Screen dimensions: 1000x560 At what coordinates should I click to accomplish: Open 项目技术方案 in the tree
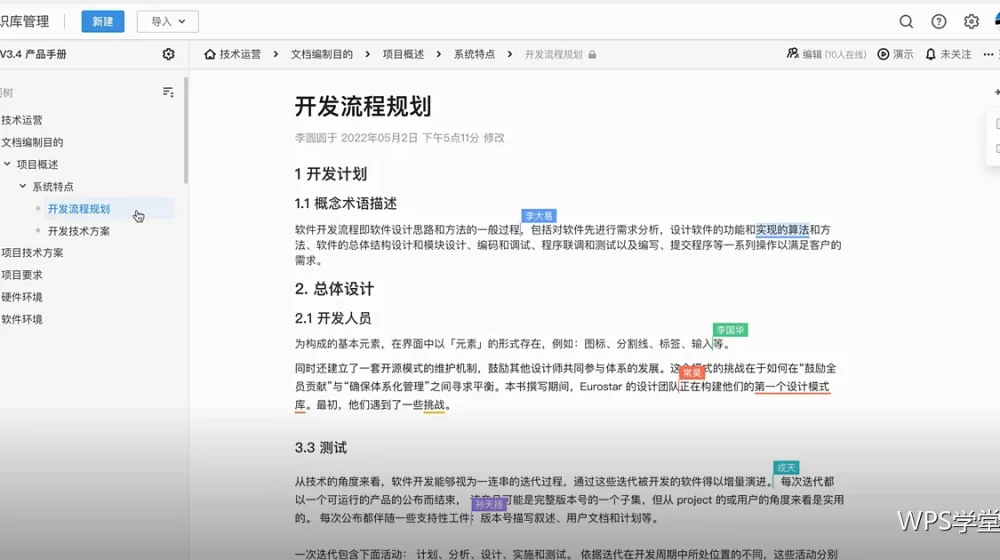click(32, 253)
